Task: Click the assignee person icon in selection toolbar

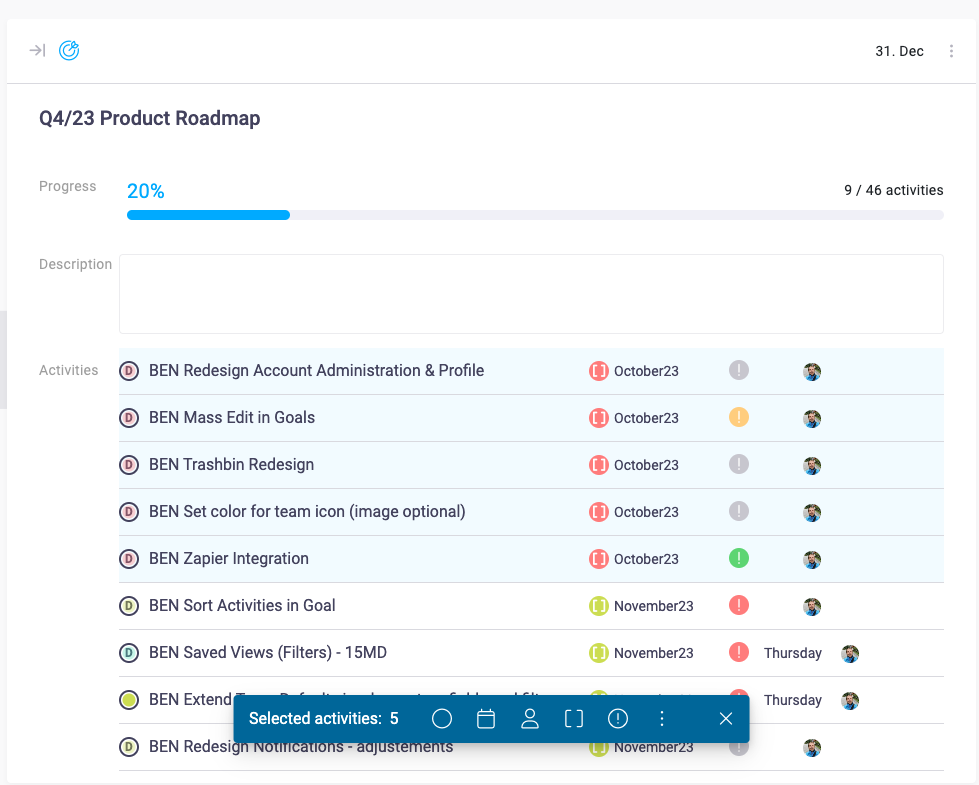Action: pos(530,719)
